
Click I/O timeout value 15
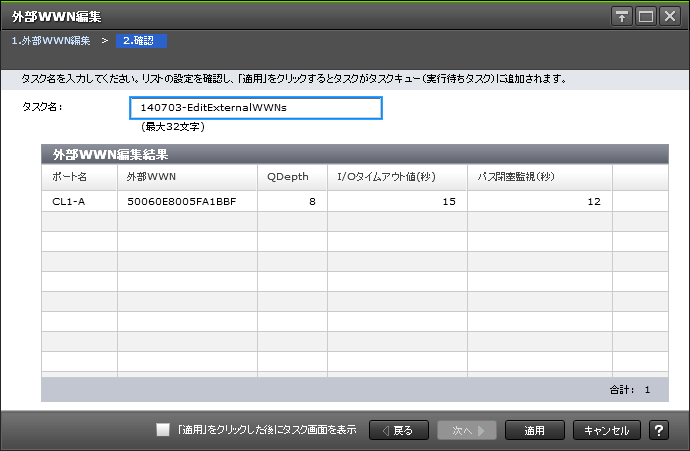(x=397, y=202)
